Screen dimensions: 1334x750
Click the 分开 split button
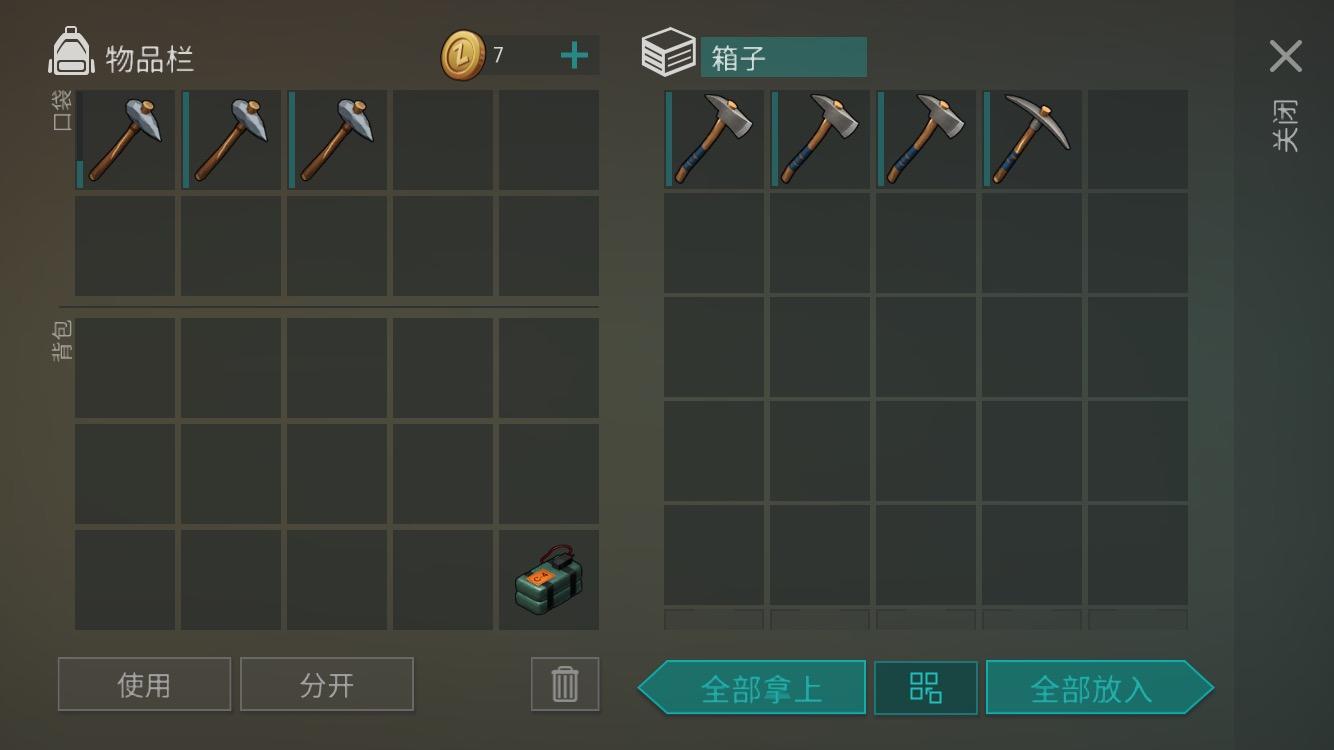point(327,684)
